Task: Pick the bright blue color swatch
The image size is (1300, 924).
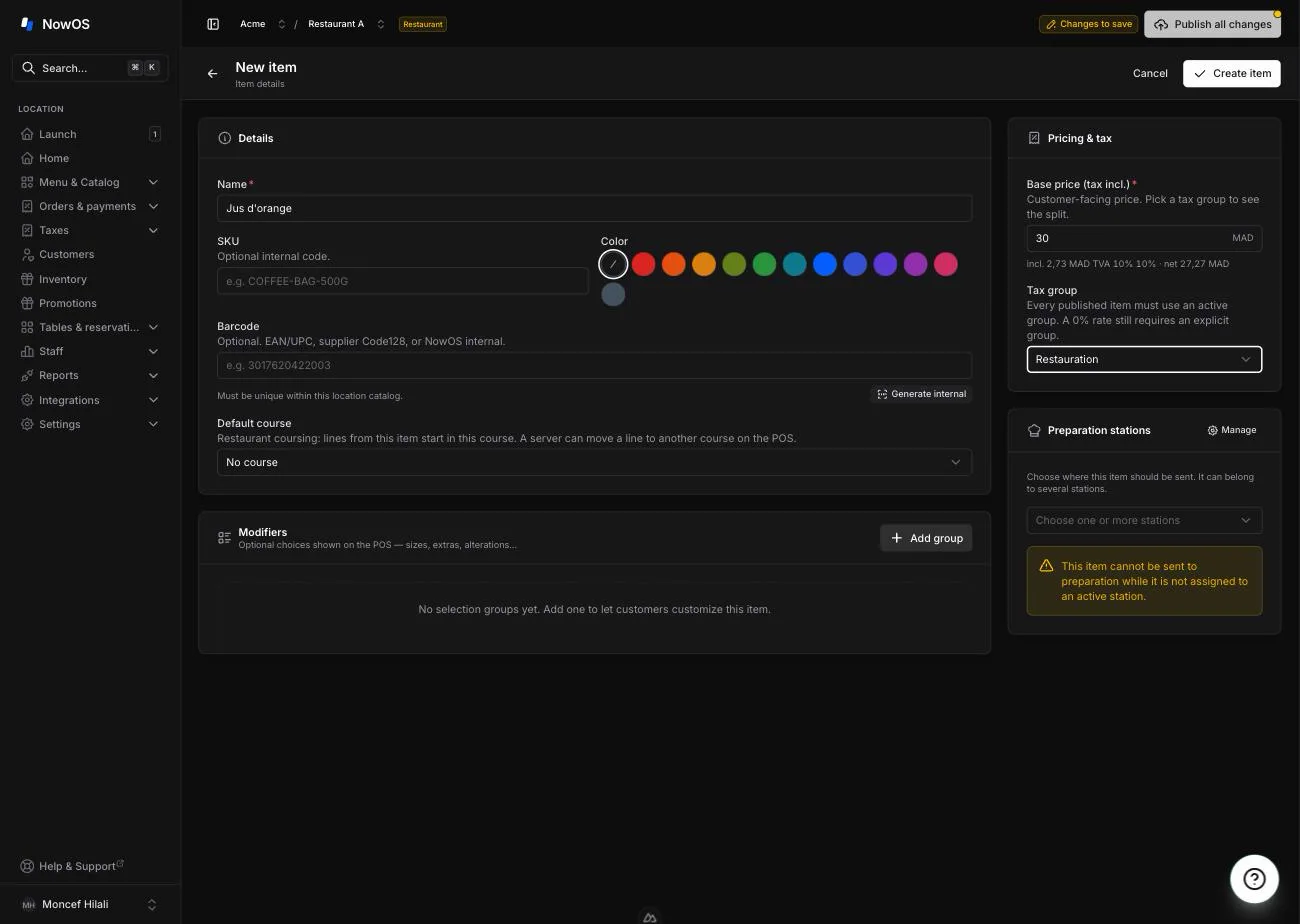Action: [x=825, y=264]
